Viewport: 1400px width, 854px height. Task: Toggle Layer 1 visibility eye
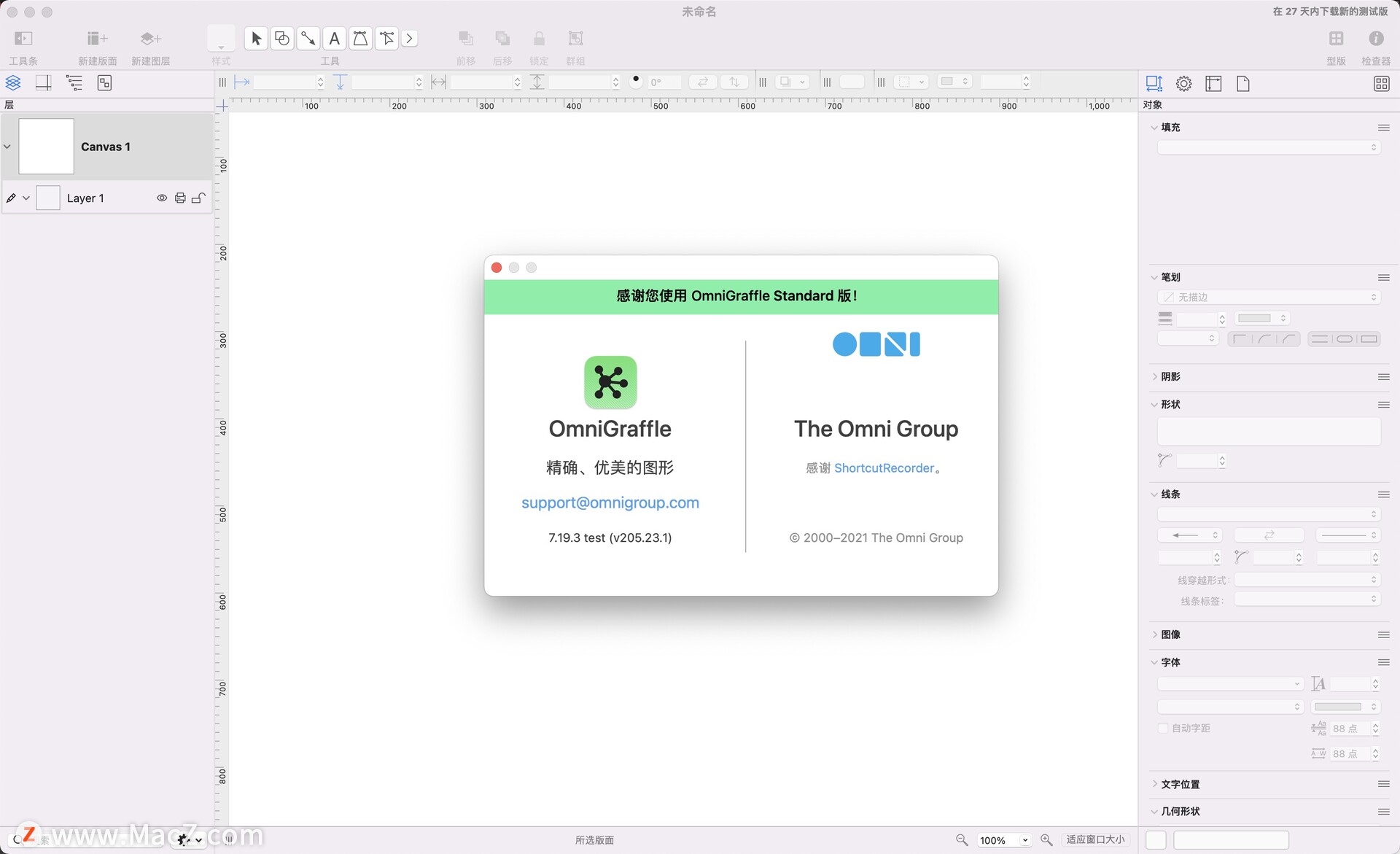[x=162, y=198]
